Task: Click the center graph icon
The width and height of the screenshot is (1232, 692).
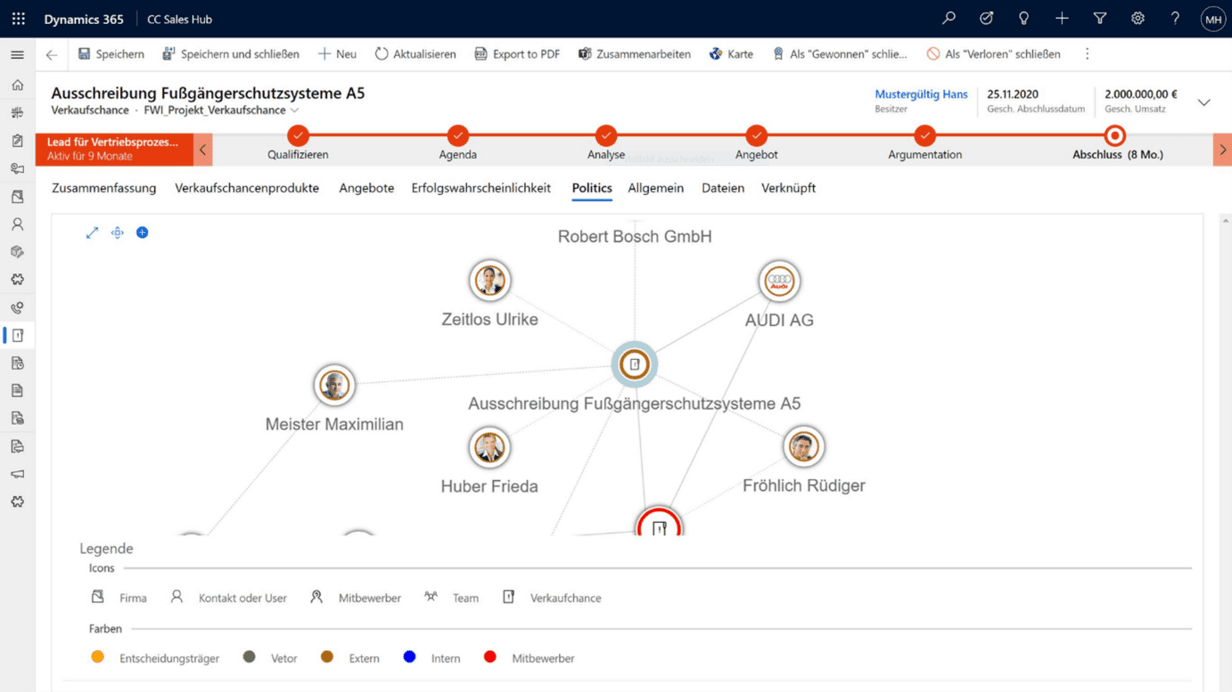Action: [x=117, y=233]
